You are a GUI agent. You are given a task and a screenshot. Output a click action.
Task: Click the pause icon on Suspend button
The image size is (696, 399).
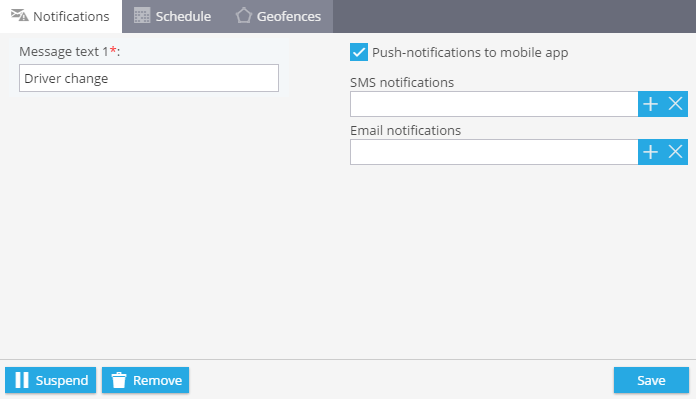pos(22,380)
